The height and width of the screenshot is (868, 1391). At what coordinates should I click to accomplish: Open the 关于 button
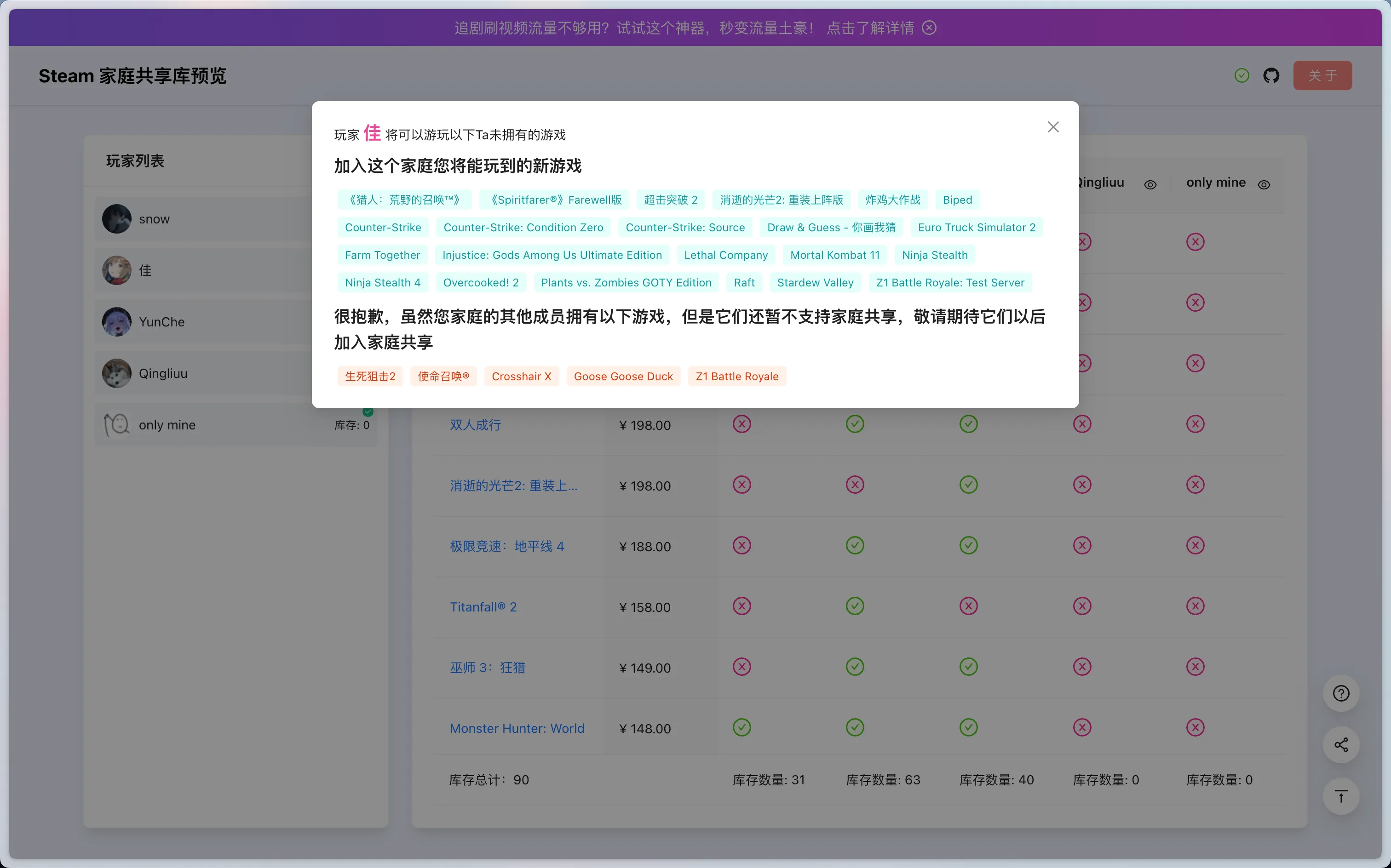coord(1322,75)
